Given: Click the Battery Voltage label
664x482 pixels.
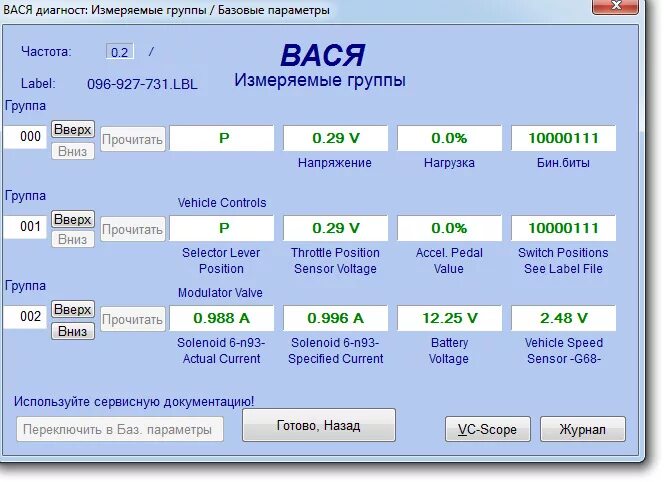Looking at the screenshot, I should click(449, 351).
